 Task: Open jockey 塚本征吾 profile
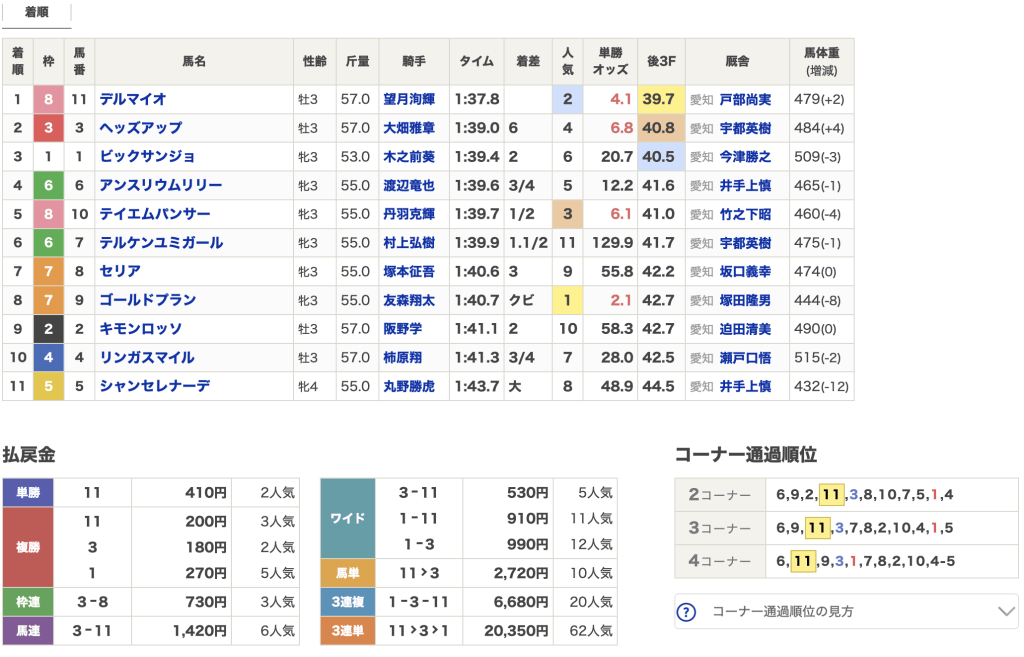coord(409,271)
